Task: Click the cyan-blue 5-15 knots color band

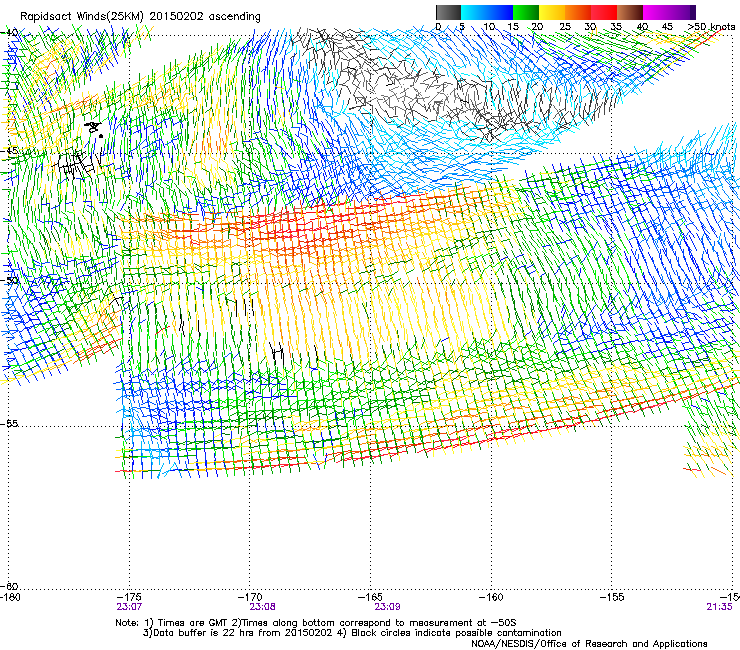Action: pyautogui.click(x=487, y=12)
